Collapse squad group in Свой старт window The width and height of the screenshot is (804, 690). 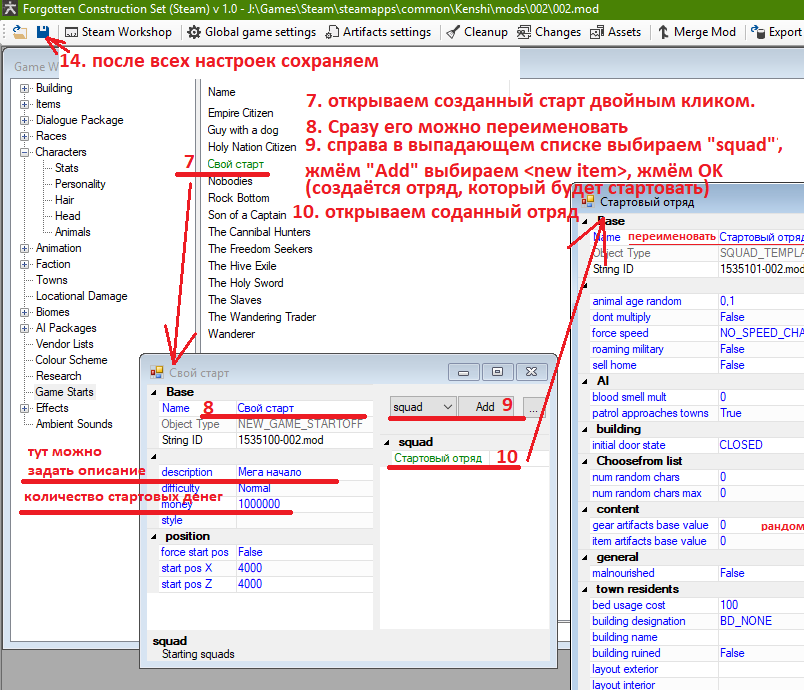pos(387,442)
